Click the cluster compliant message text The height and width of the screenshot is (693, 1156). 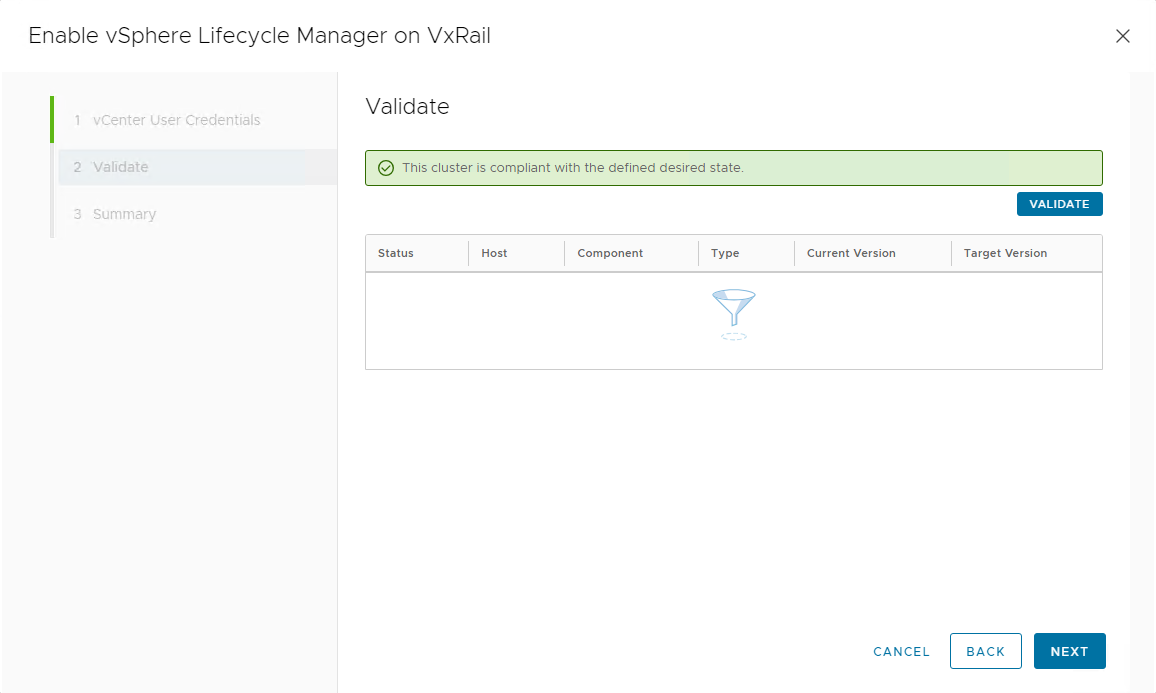click(x=572, y=168)
